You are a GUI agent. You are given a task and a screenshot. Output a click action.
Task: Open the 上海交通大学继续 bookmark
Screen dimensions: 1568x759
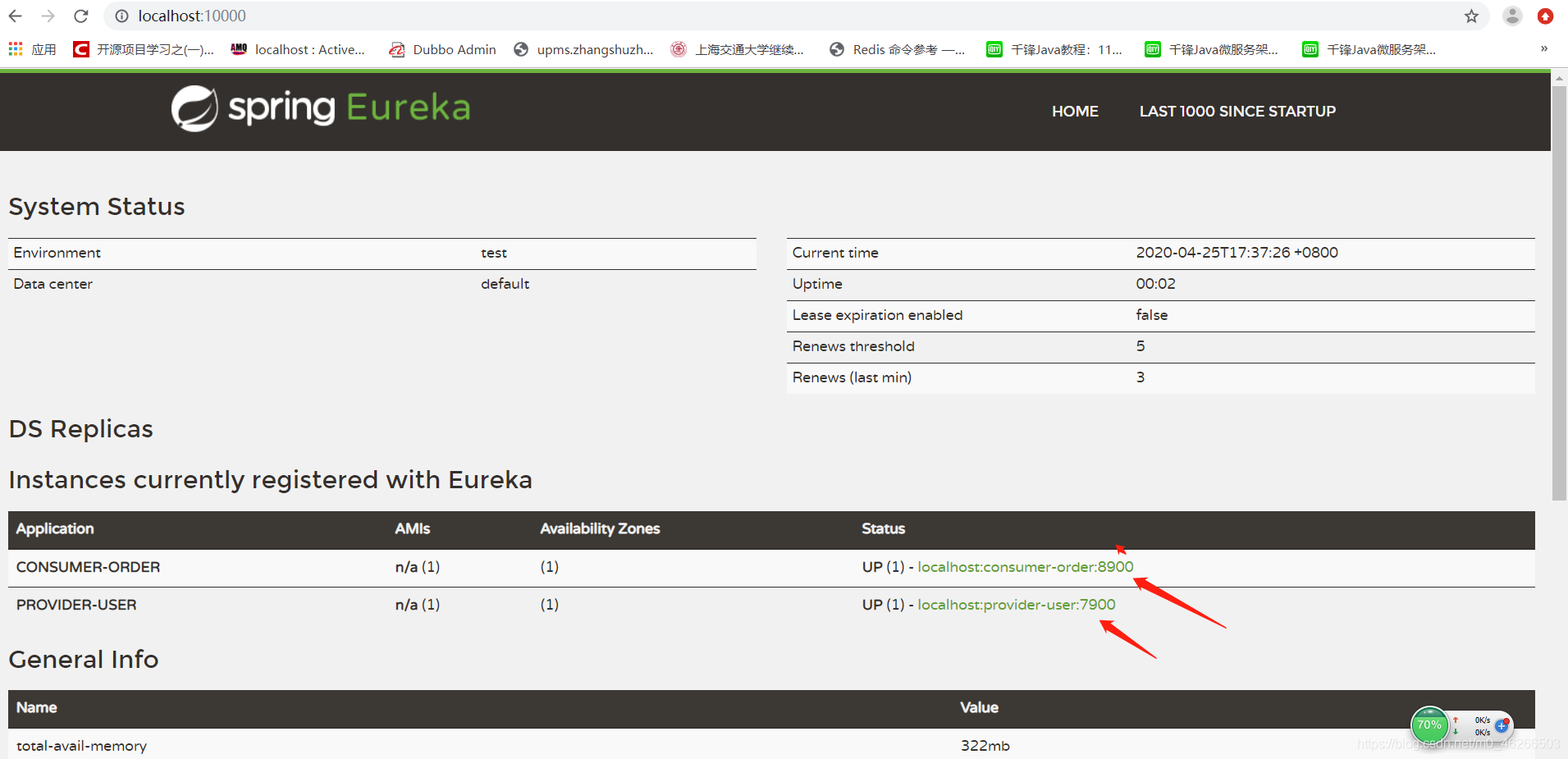tap(737, 49)
